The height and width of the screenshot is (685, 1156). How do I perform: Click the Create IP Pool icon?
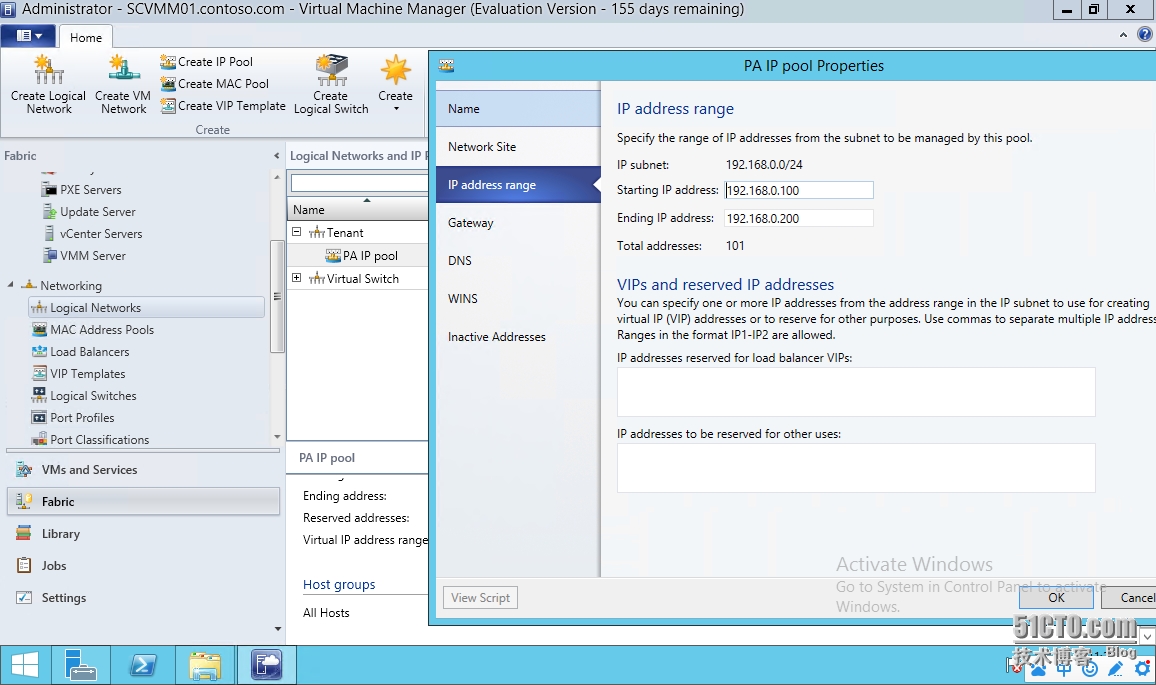click(x=168, y=62)
